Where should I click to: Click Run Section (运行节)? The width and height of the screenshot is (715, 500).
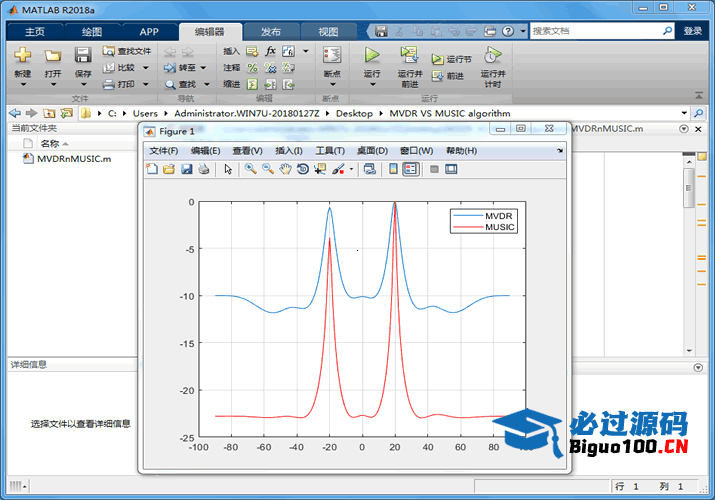(x=452, y=59)
